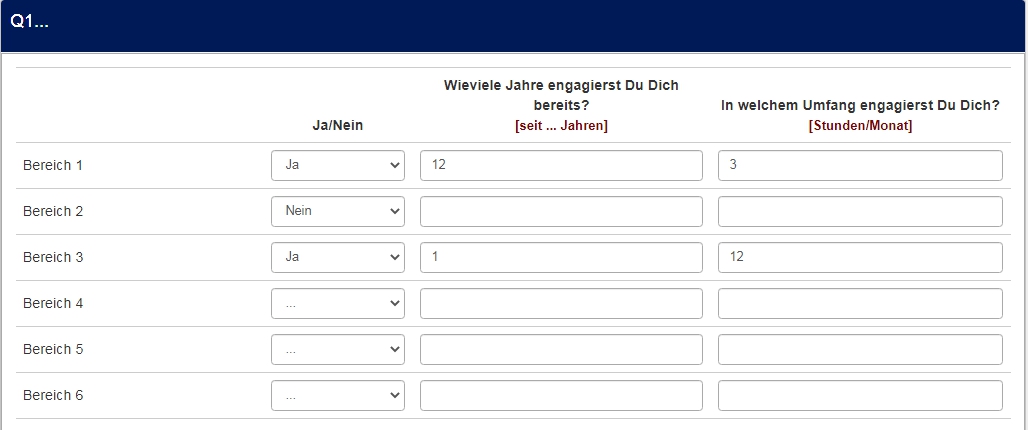Focus the years field containing 12 for Bereich 1

click(561, 165)
